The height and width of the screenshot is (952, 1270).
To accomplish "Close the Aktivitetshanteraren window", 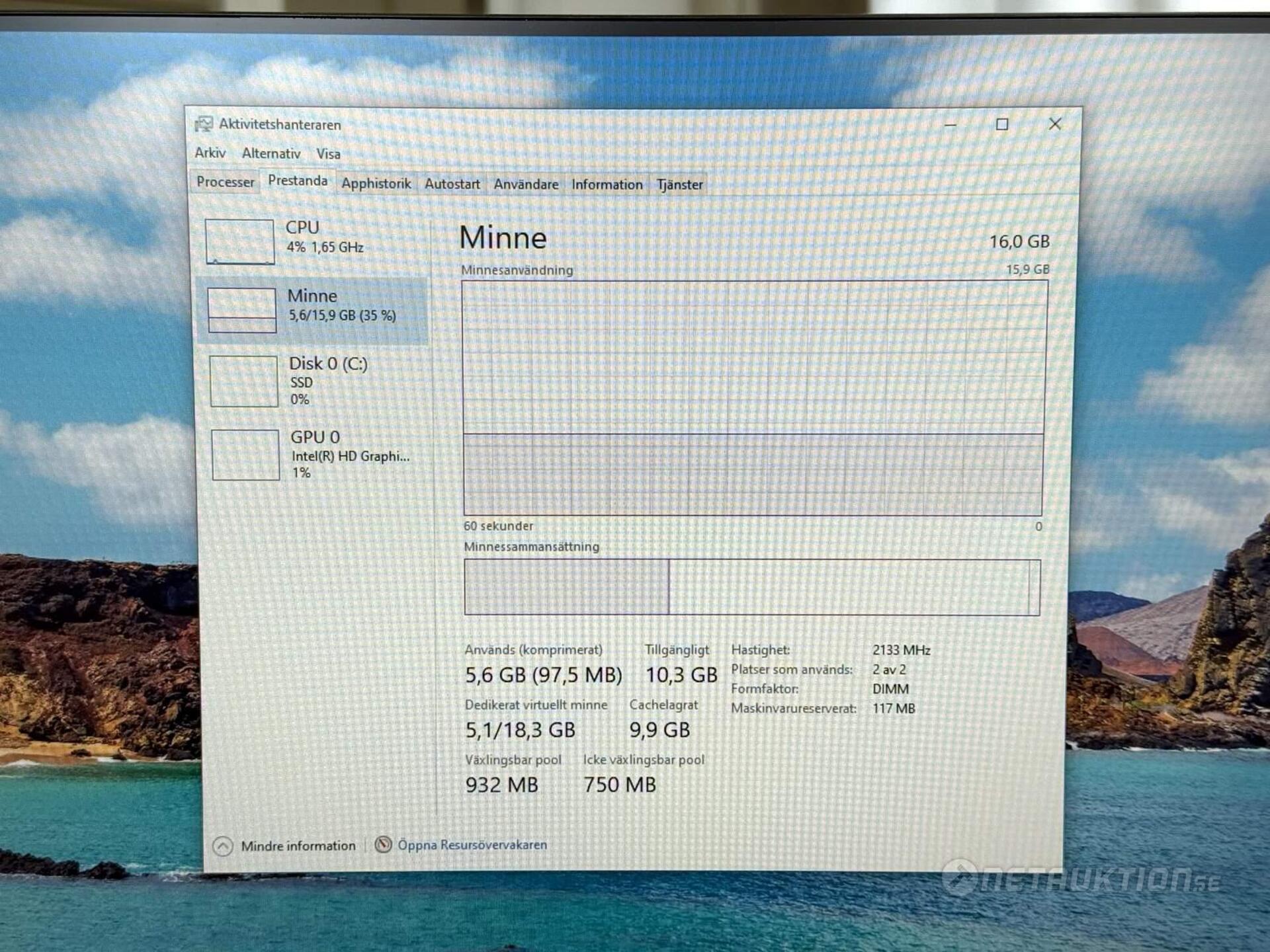I will (x=1055, y=124).
